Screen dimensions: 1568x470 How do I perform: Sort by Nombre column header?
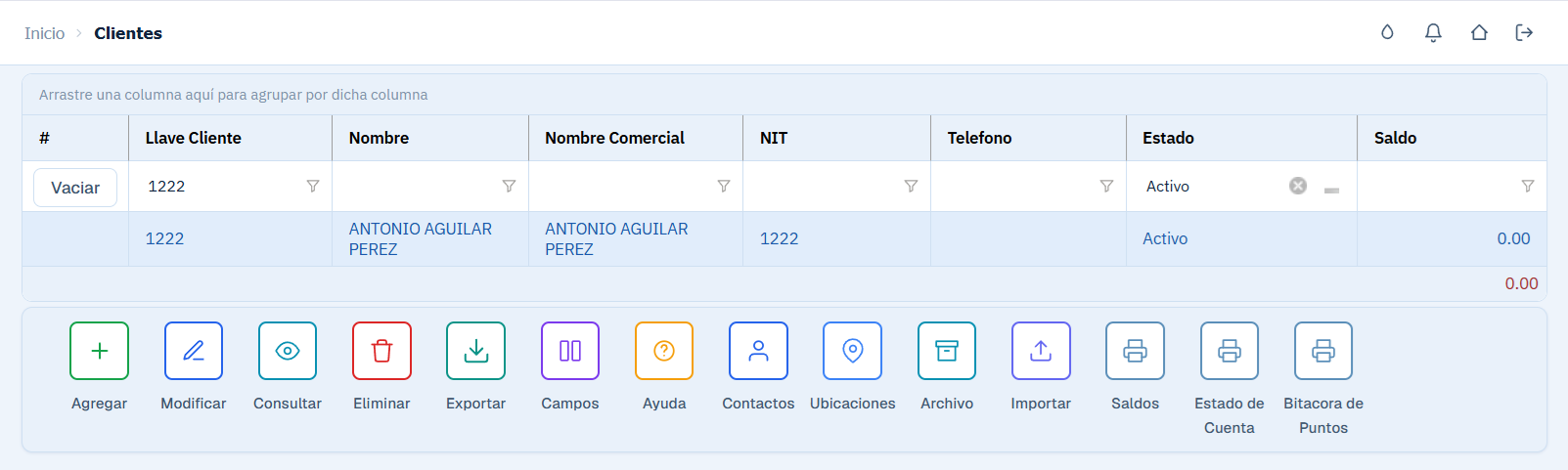click(x=430, y=138)
